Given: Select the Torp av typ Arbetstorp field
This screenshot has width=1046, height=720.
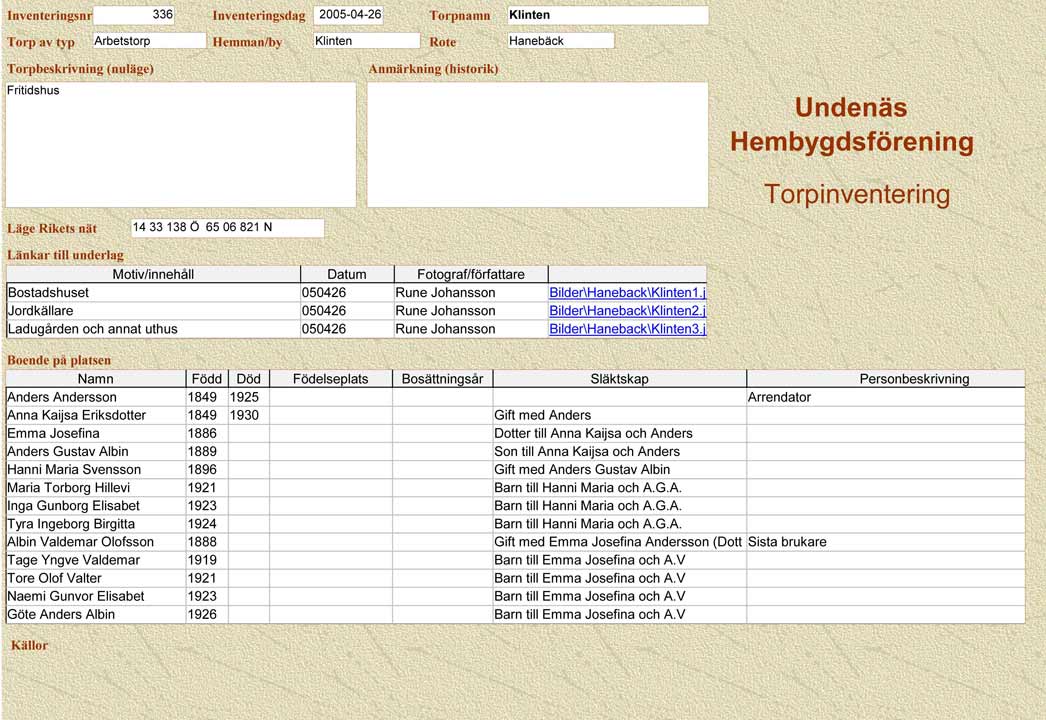Looking at the screenshot, I should [148, 41].
